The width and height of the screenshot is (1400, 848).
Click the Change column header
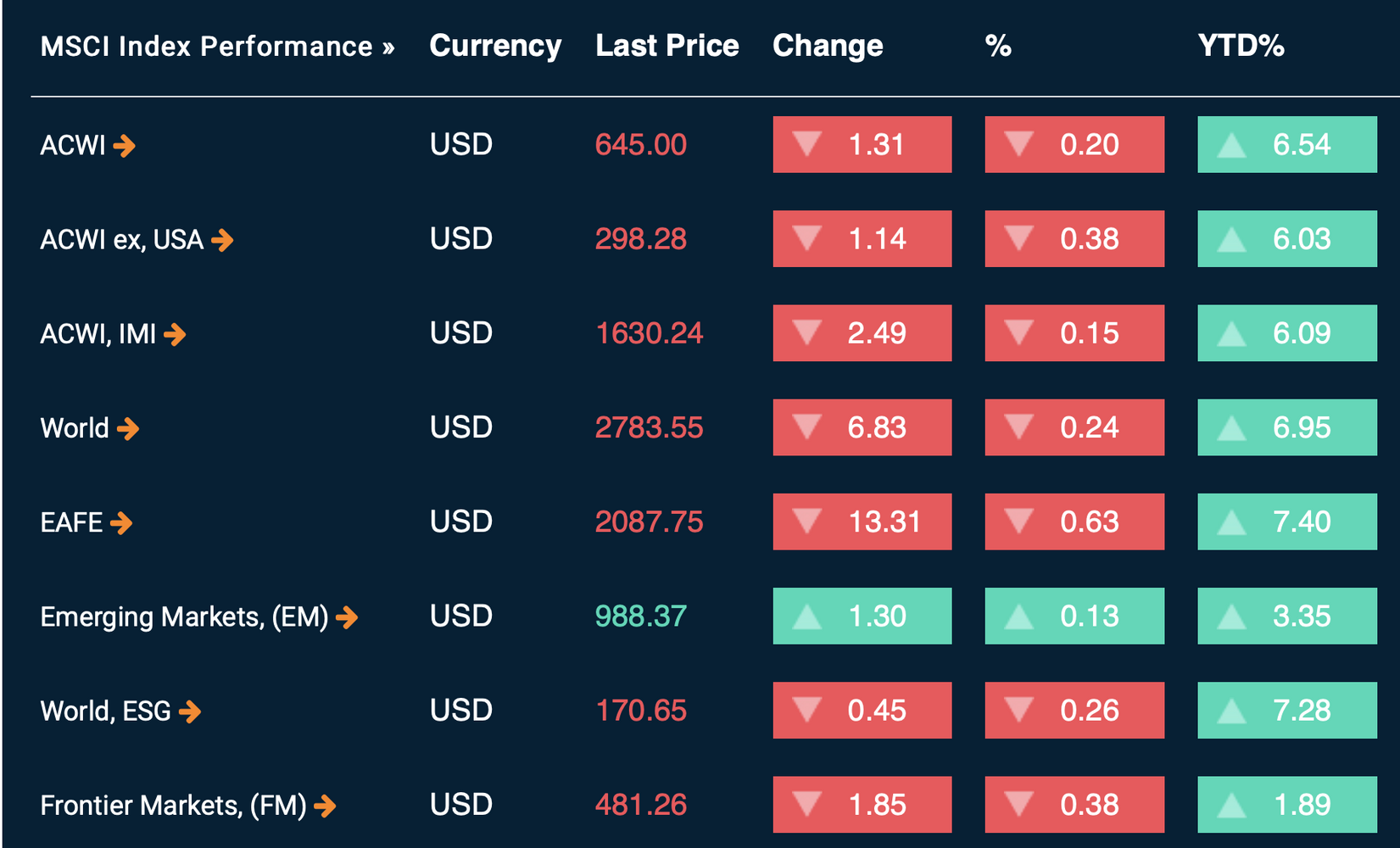pyautogui.click(x=828, y=46)
